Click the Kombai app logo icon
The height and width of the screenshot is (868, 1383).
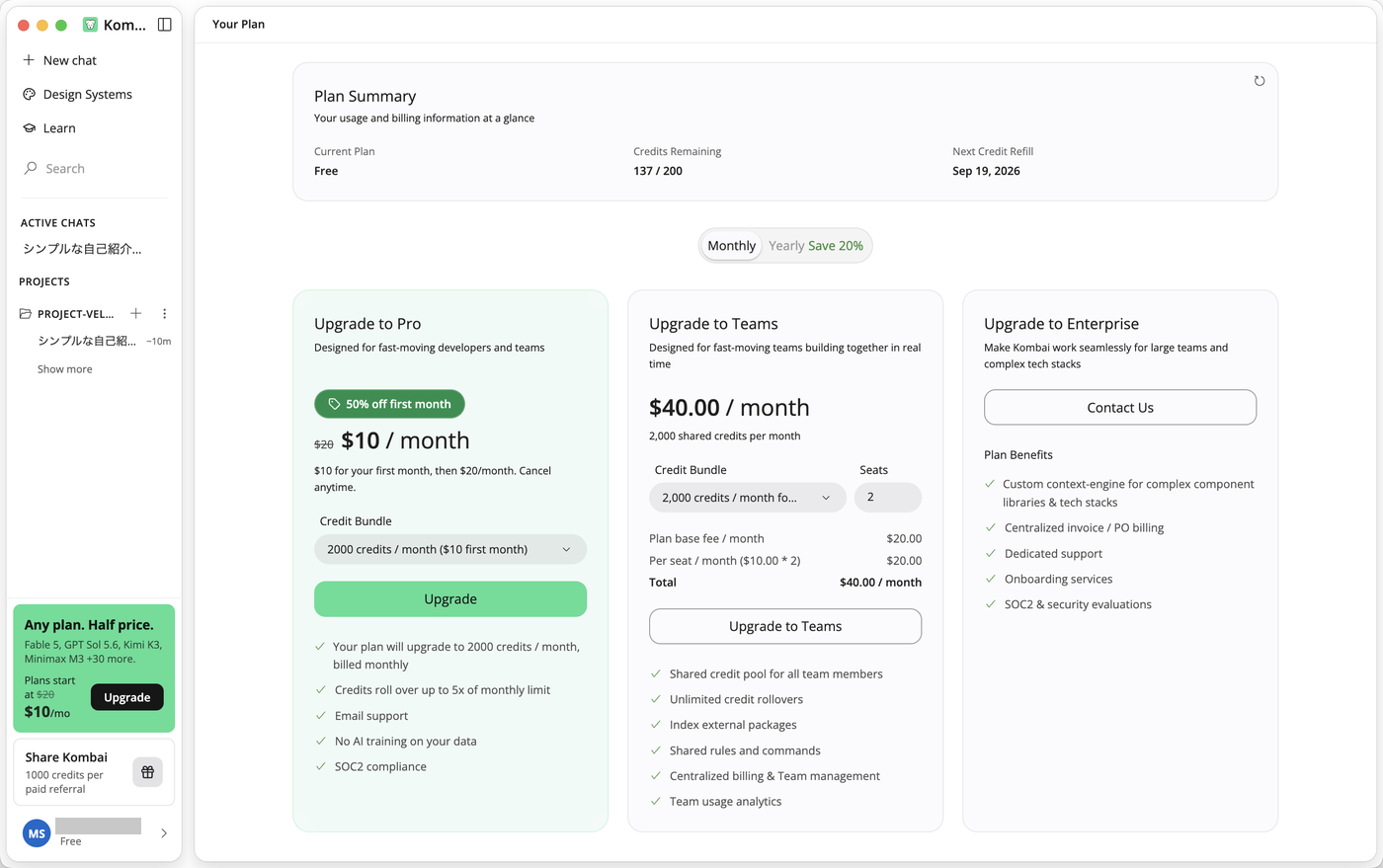[x=90, y=25]
